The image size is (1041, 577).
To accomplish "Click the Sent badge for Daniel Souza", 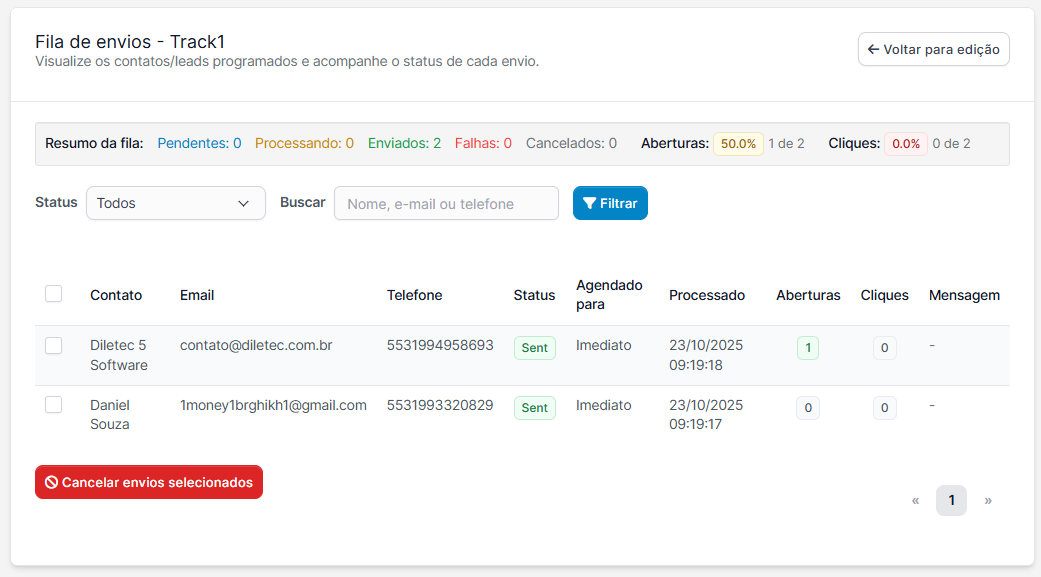I will pos(534,408).
